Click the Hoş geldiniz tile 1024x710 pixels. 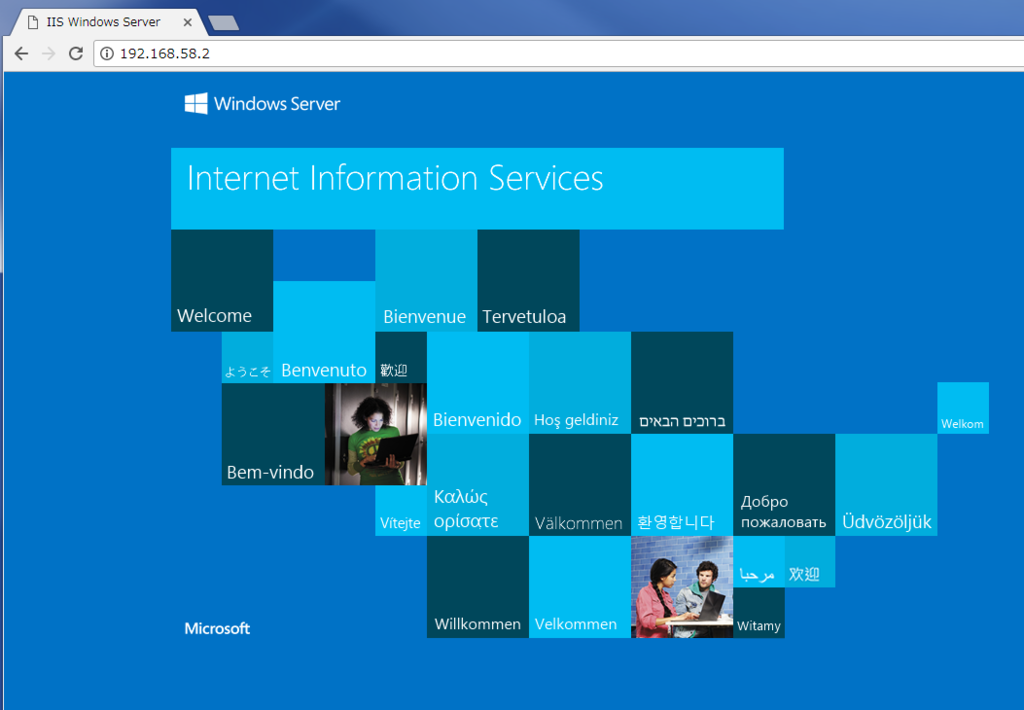click(x=580, y=383)
